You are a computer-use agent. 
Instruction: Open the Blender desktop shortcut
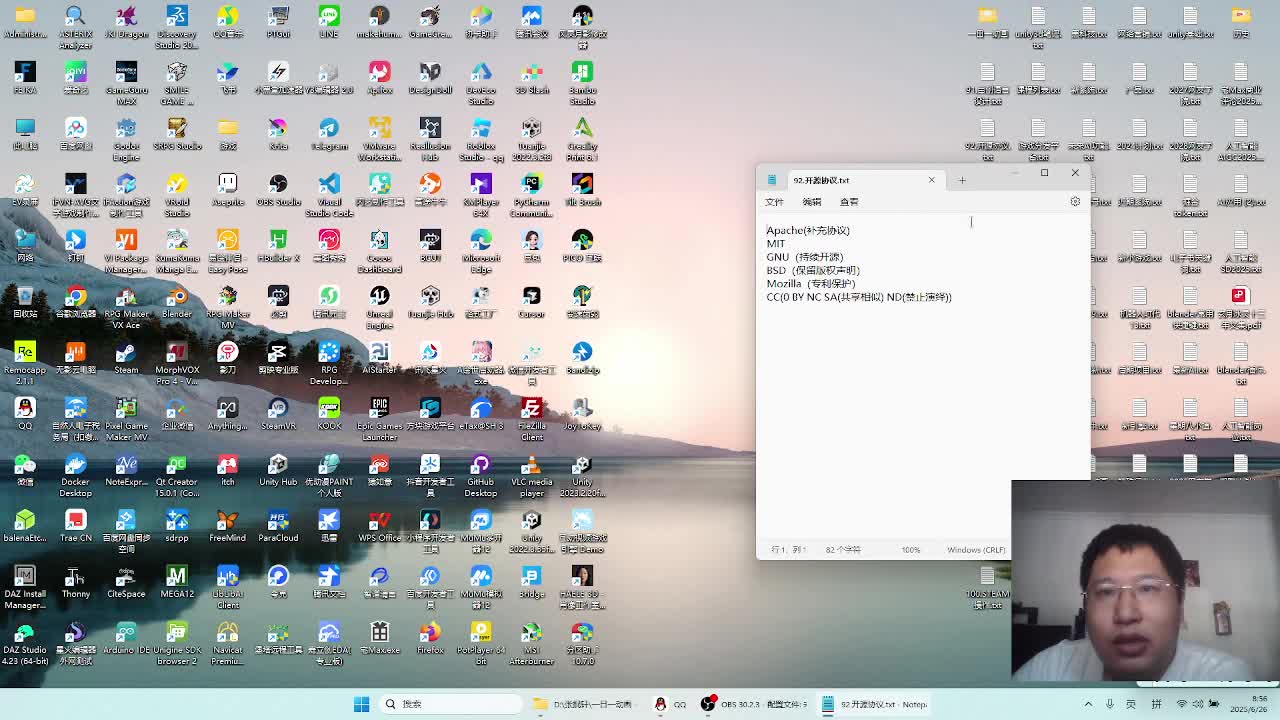tap(177, 300)
